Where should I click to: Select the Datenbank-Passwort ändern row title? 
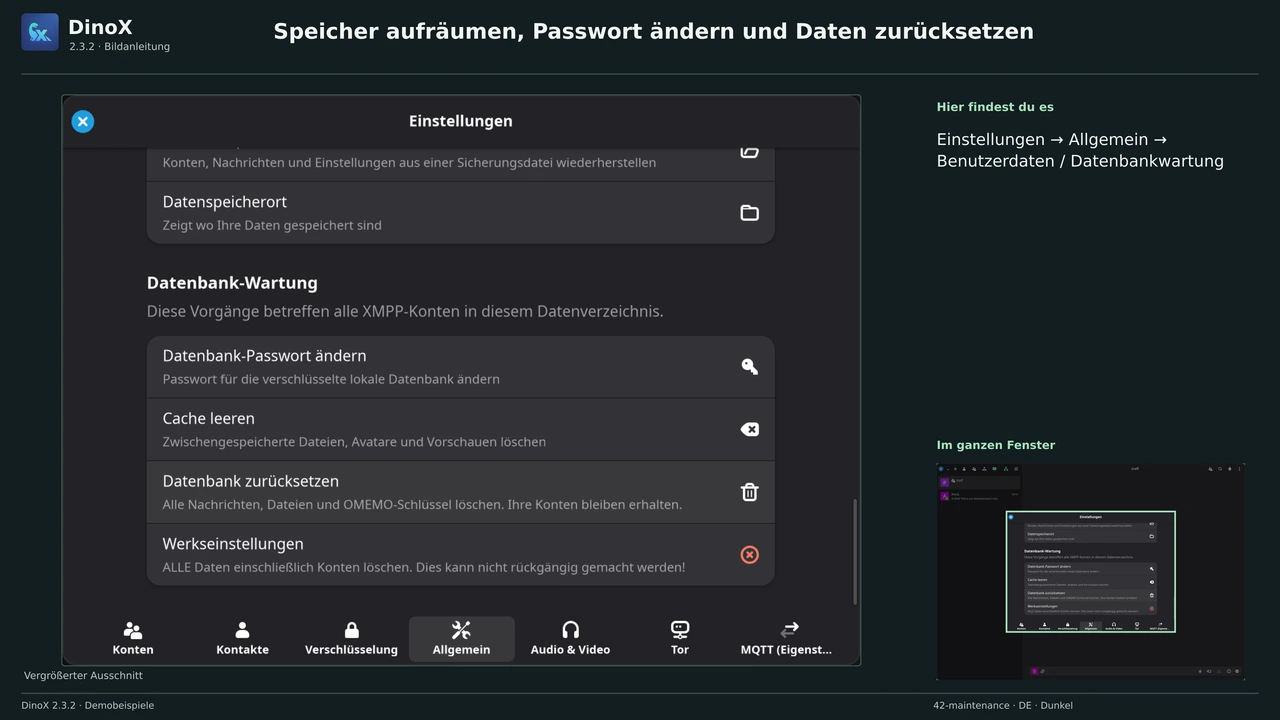264,356
